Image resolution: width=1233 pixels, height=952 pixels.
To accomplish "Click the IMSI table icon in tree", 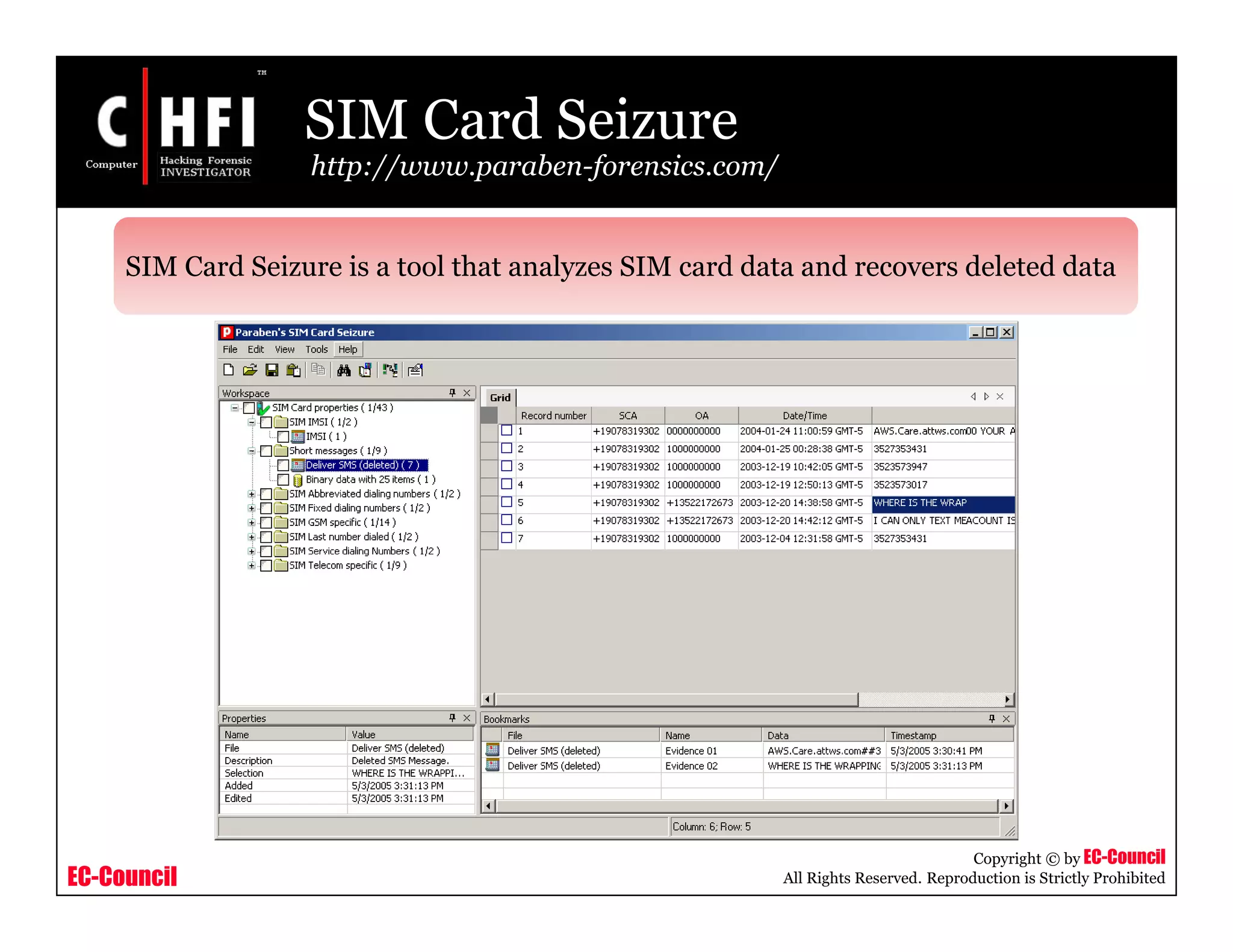I will (x=298, y=436).
